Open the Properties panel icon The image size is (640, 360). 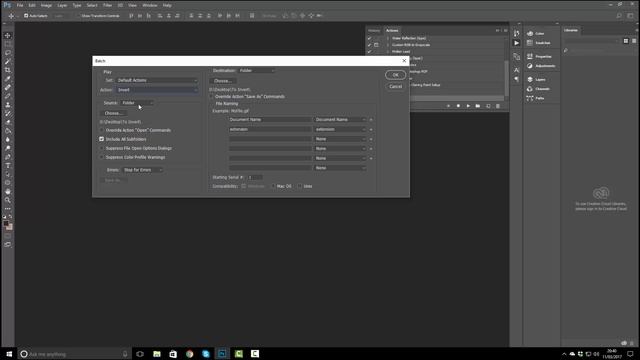click(x=530, y=56)
